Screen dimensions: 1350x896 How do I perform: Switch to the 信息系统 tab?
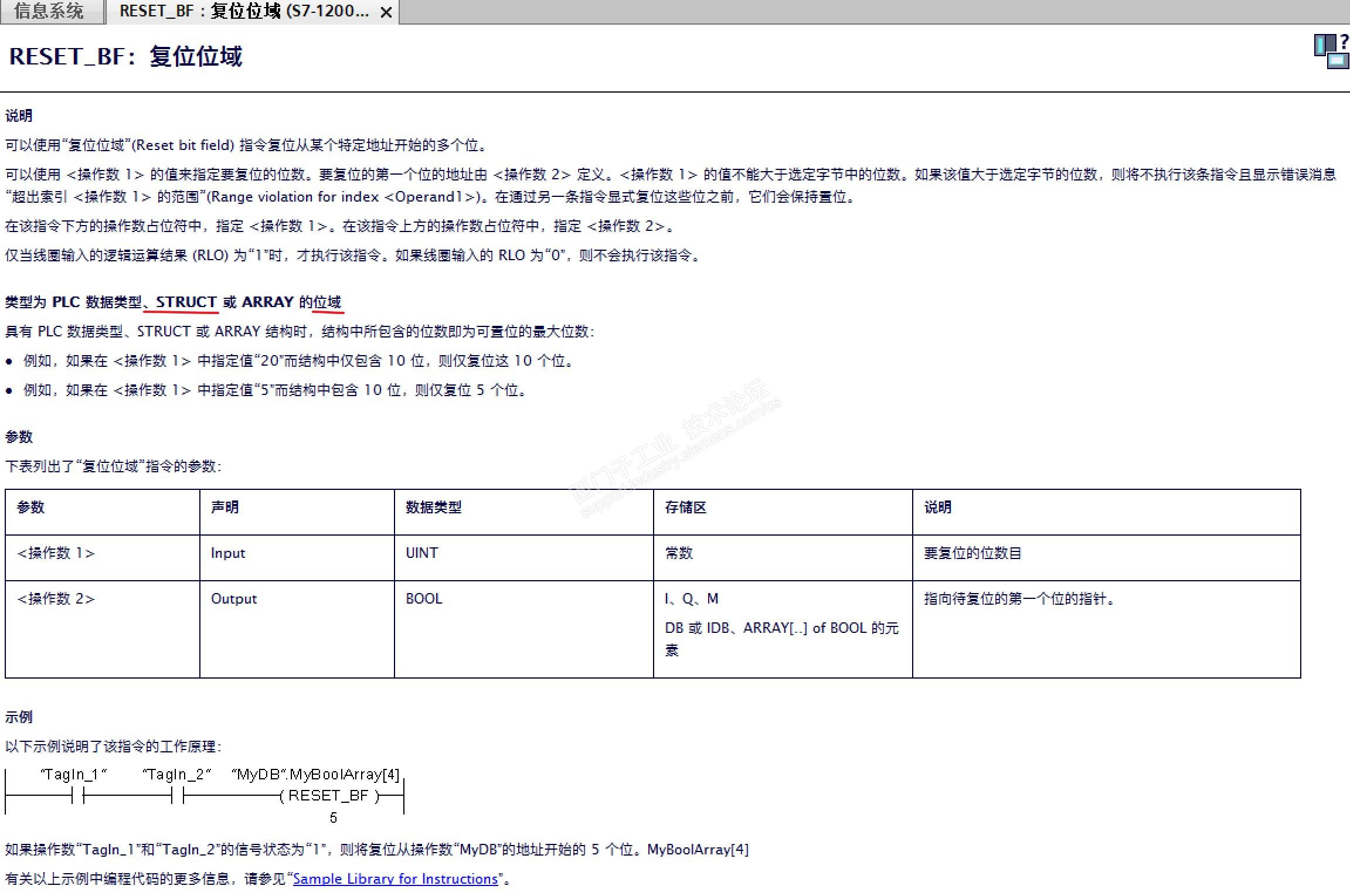click(x=49, y=11)
